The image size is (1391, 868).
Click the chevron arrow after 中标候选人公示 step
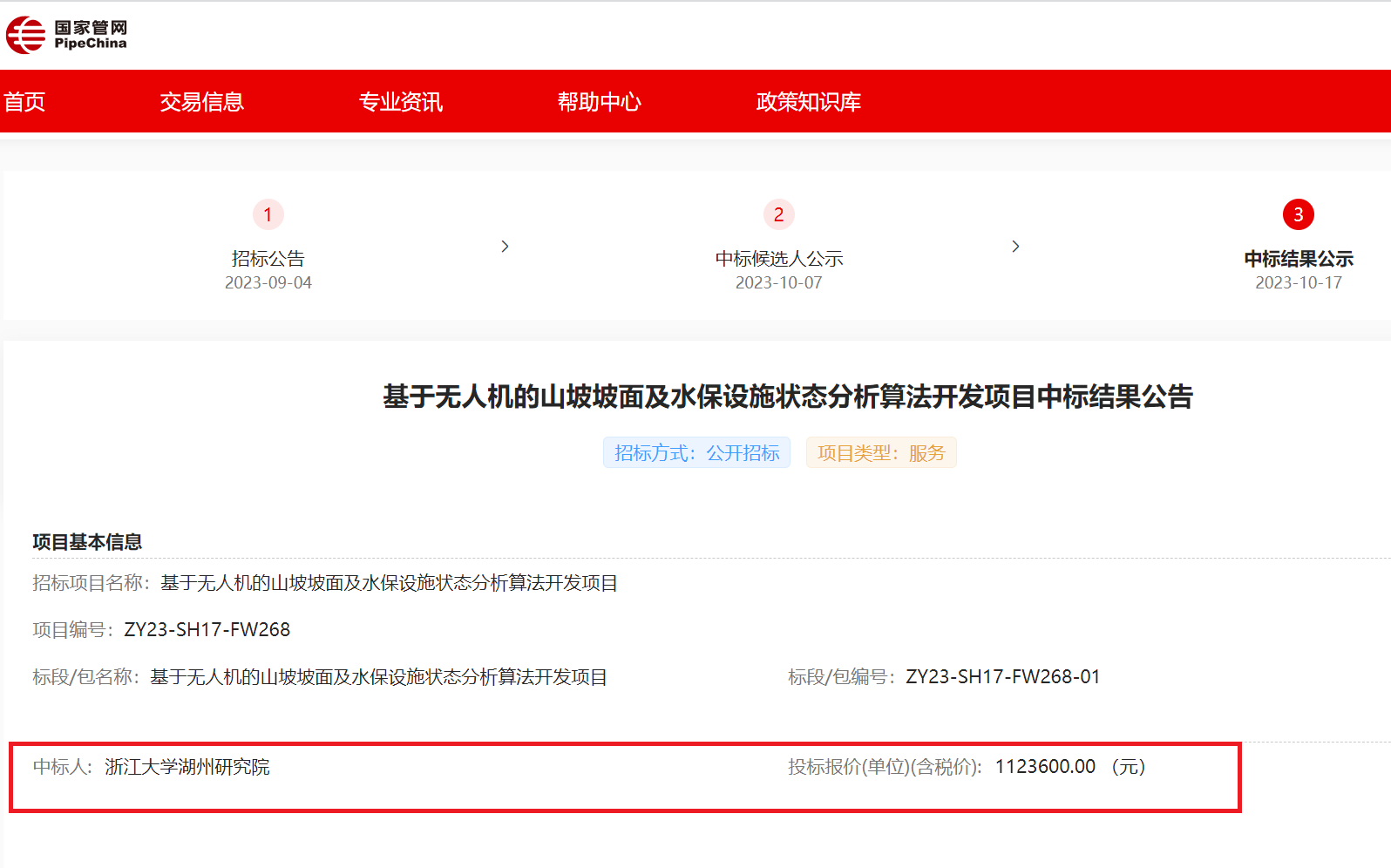pos(1015,247)
